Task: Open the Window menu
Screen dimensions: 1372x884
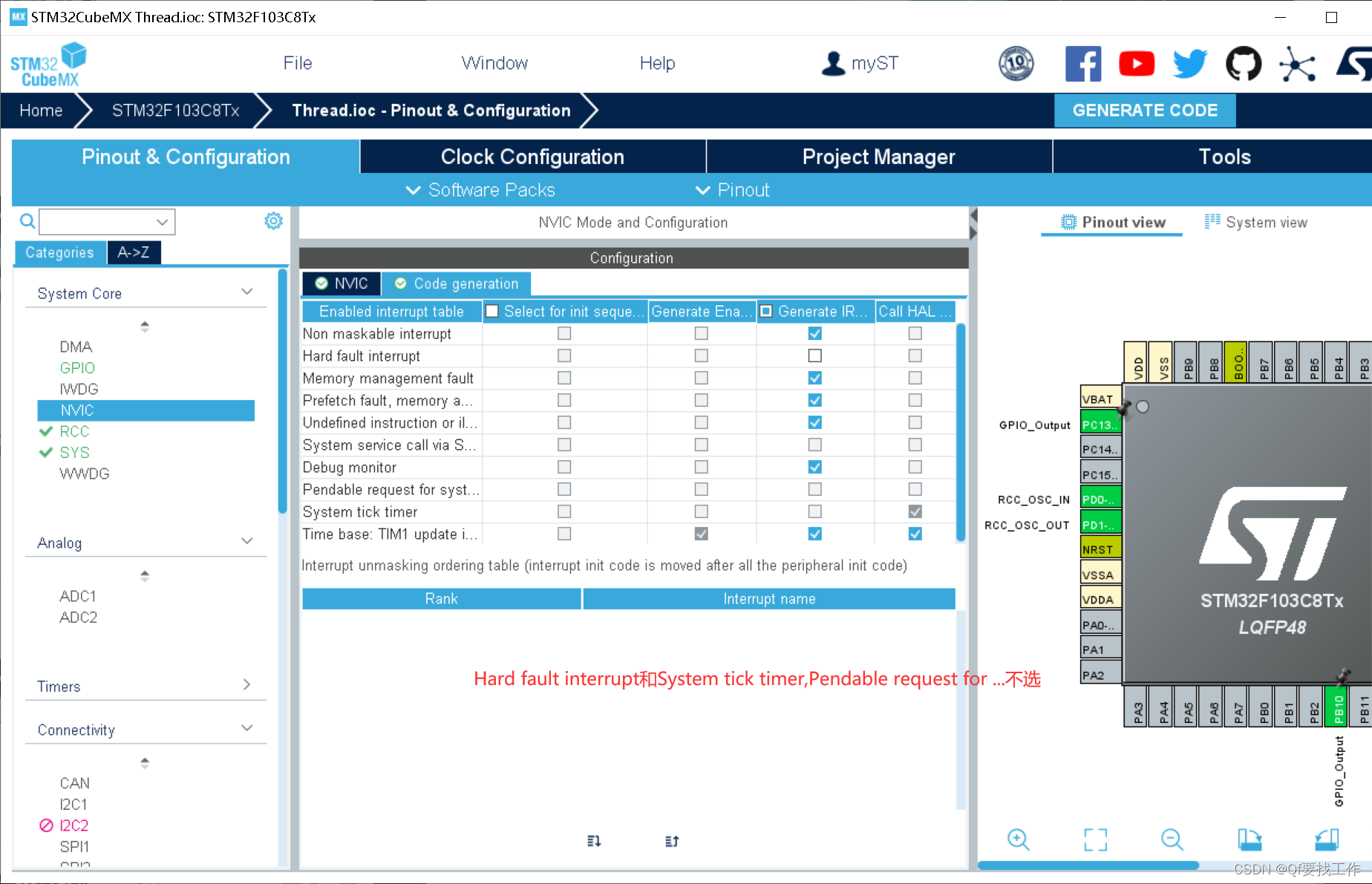Action: tap(494, 63)
